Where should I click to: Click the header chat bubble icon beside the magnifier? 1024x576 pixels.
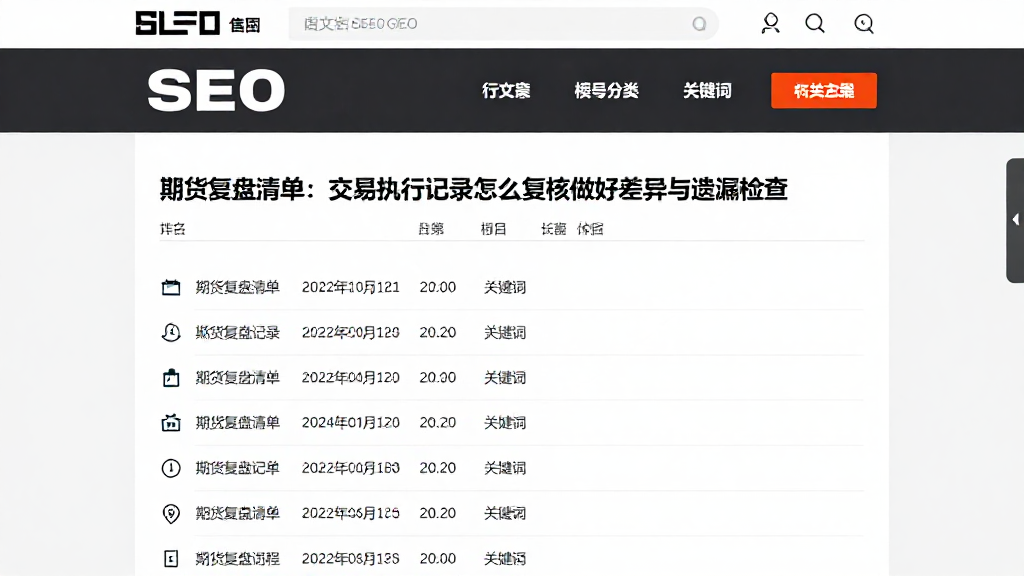click(864, 24)
